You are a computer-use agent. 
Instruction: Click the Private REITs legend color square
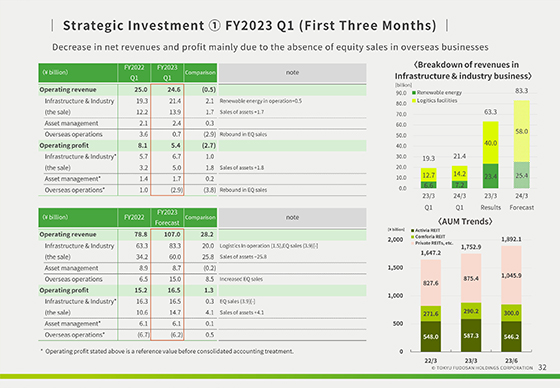[x=412, y=243]
